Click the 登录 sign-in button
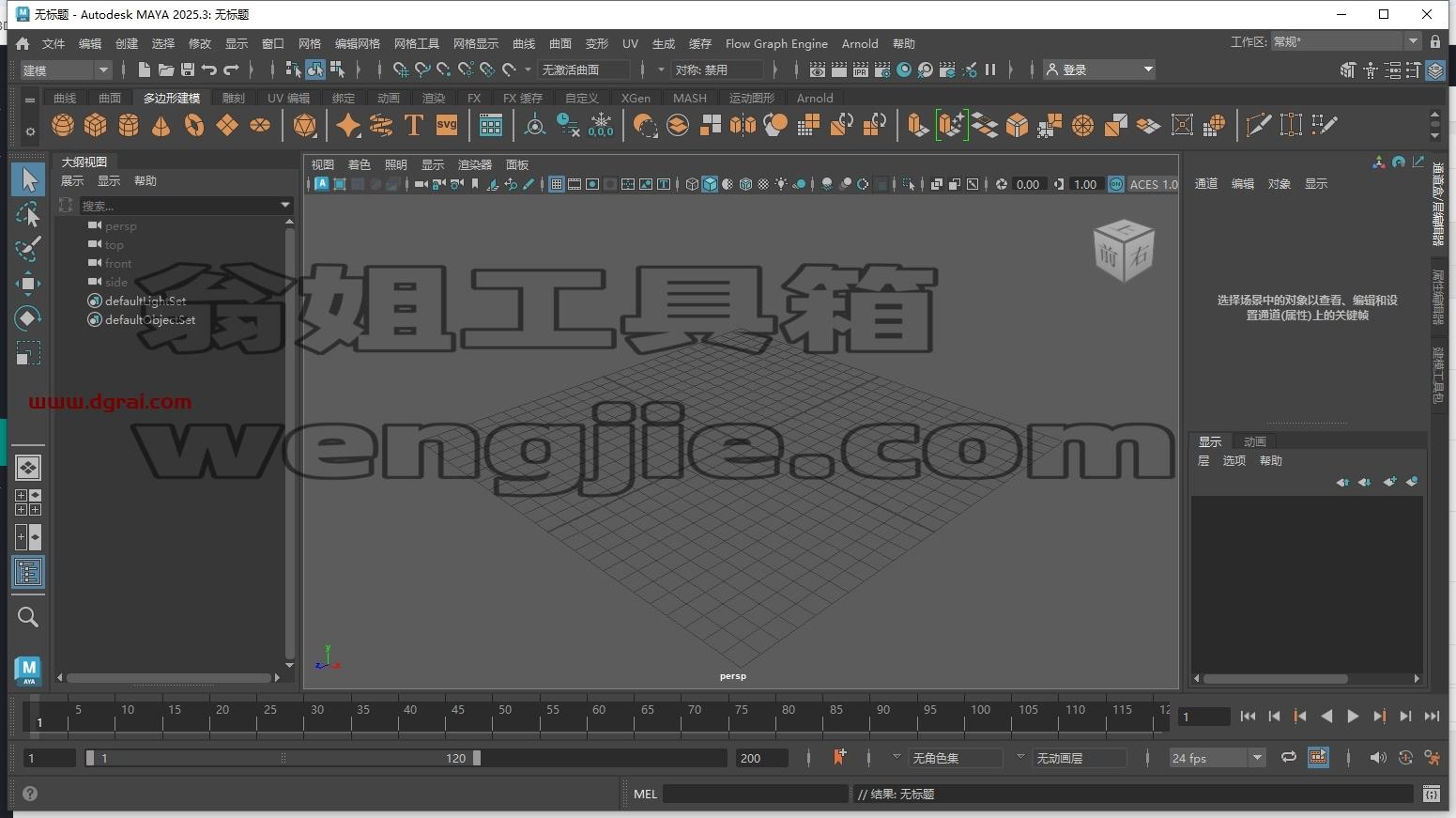1456x818 pixels. (1099, 69)
